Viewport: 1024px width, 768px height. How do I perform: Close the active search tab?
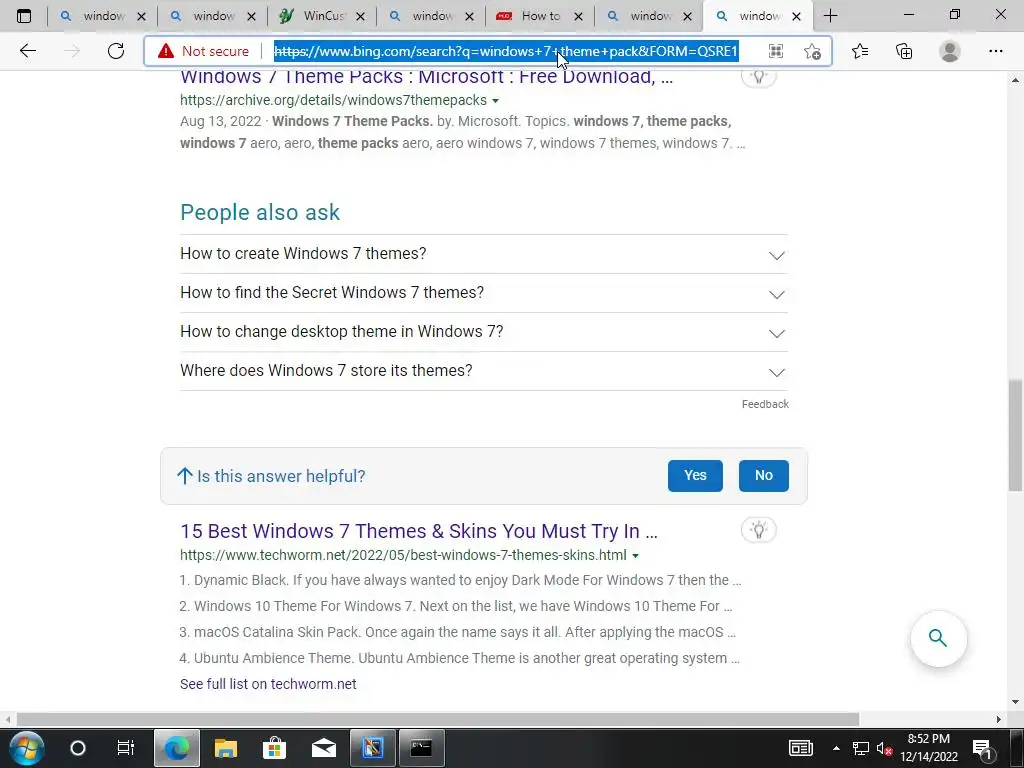click(x=796, y=16)
